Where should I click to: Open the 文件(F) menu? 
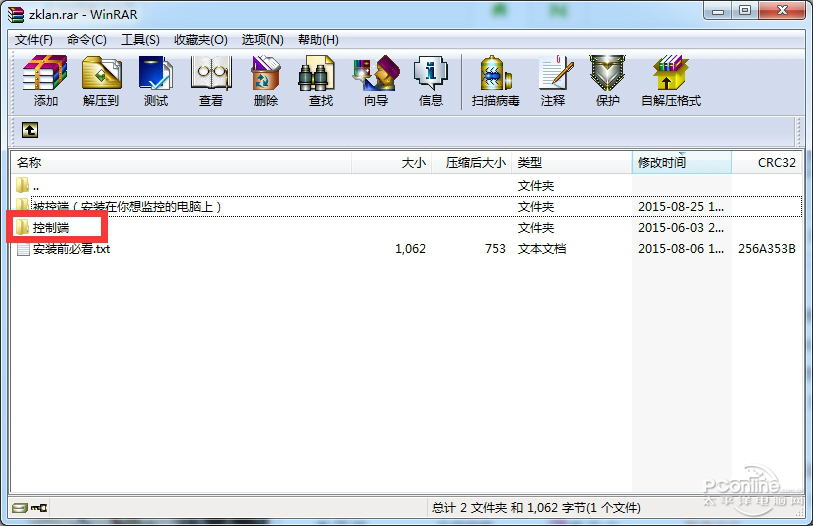(x=34, y=40)
